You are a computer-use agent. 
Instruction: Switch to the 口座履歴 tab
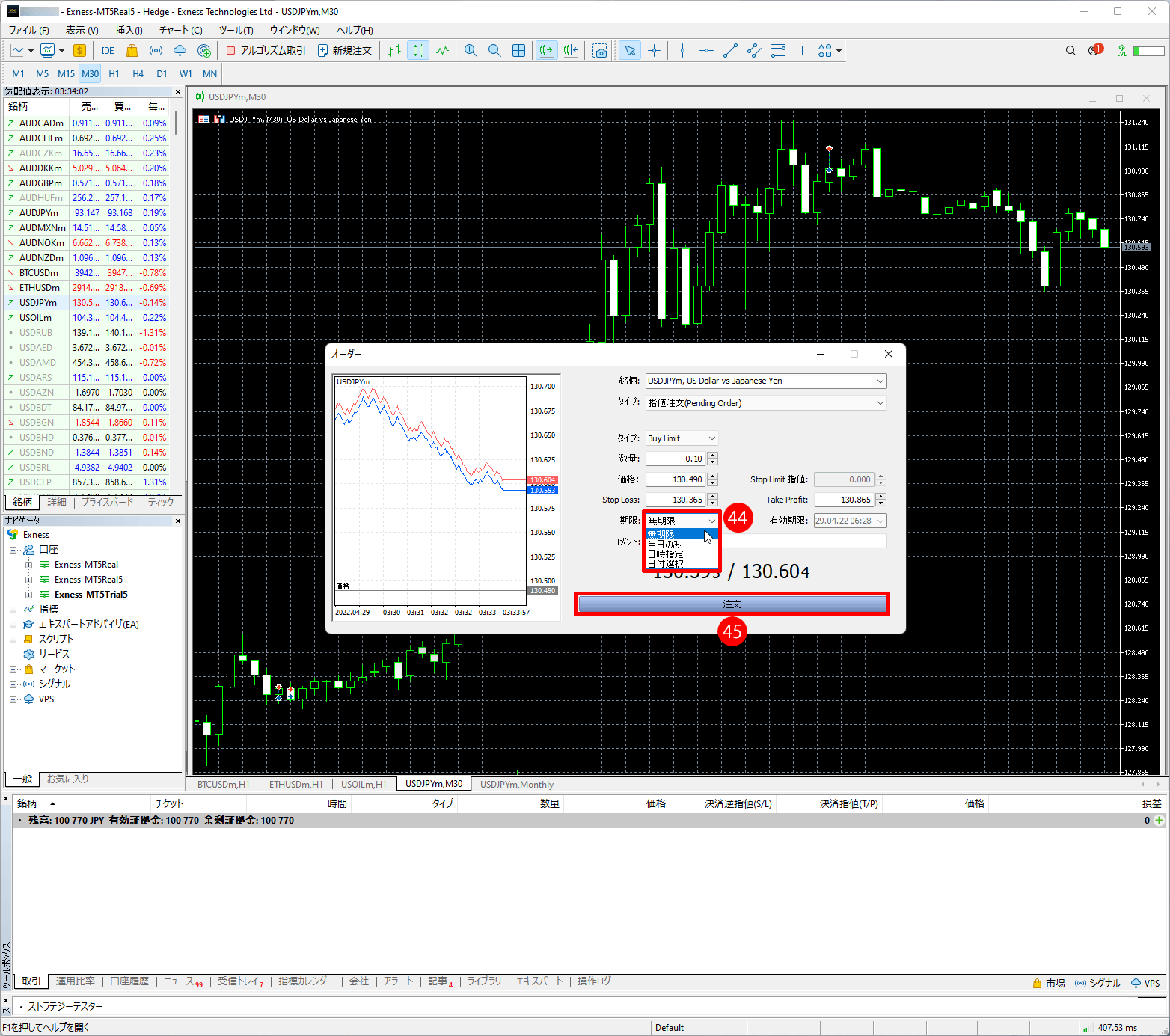tap(129, 981)
